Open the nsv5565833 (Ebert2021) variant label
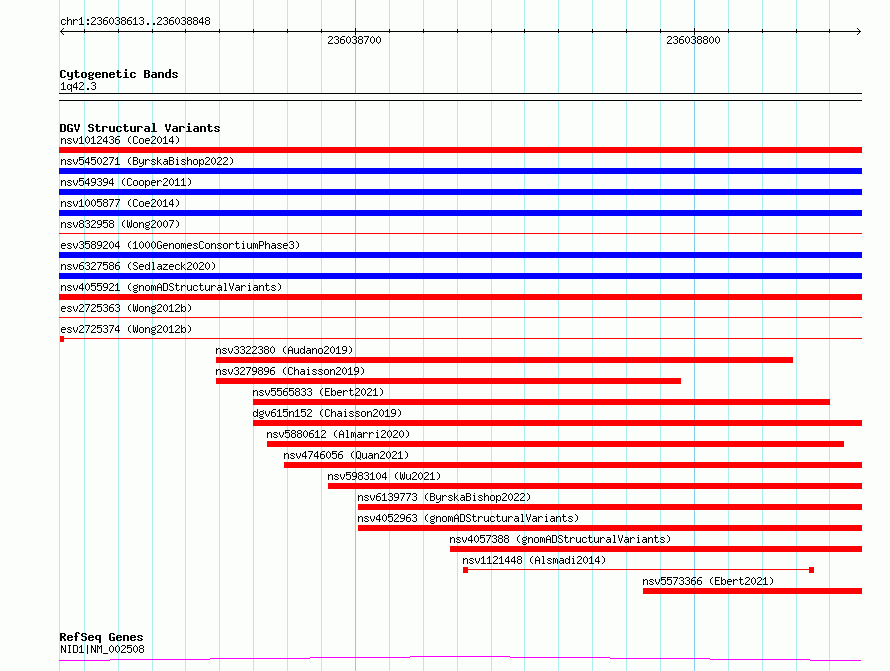 pyautogui.click(x=318, y=392)
